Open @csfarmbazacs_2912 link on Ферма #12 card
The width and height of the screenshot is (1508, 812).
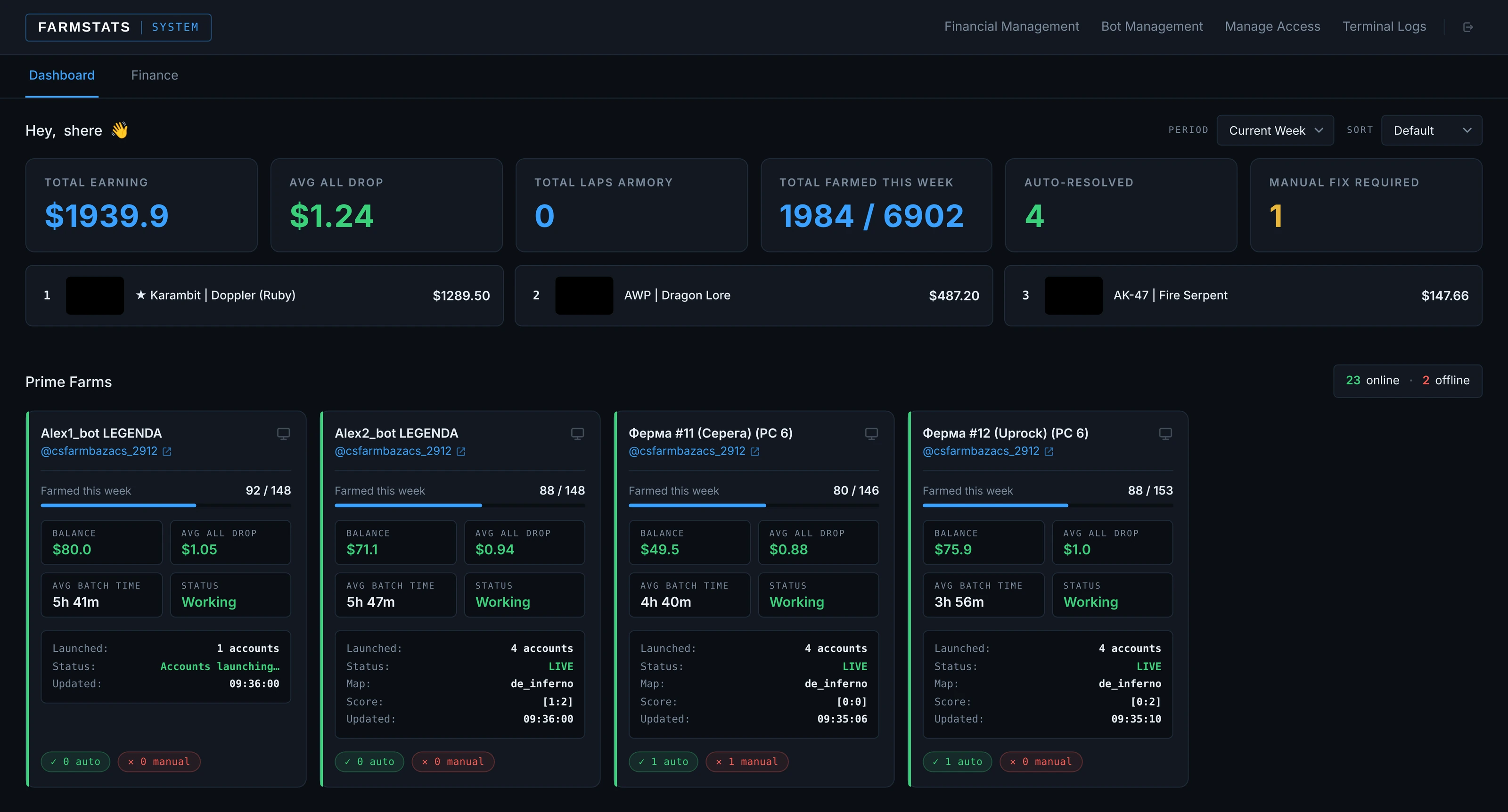coord(981,451)
